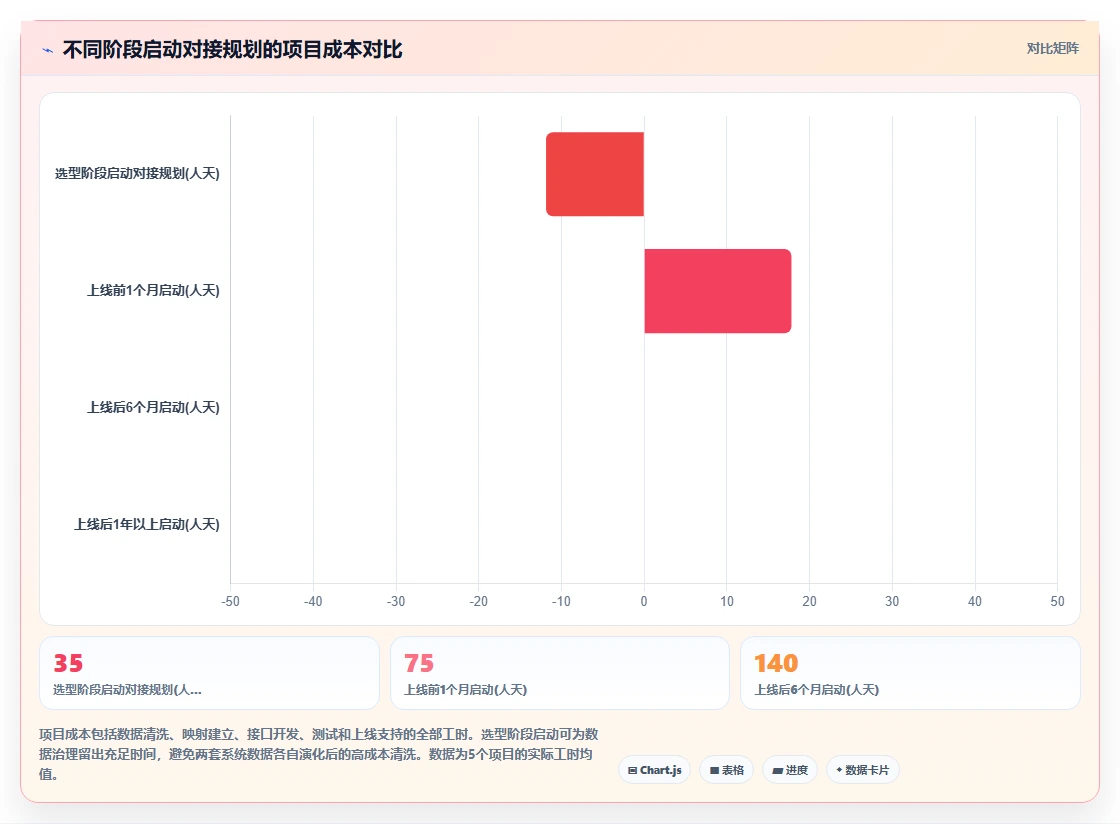Click the card caption 上线前1个月启动(人天)
1120x824 pixels.
tap(466, 690)
